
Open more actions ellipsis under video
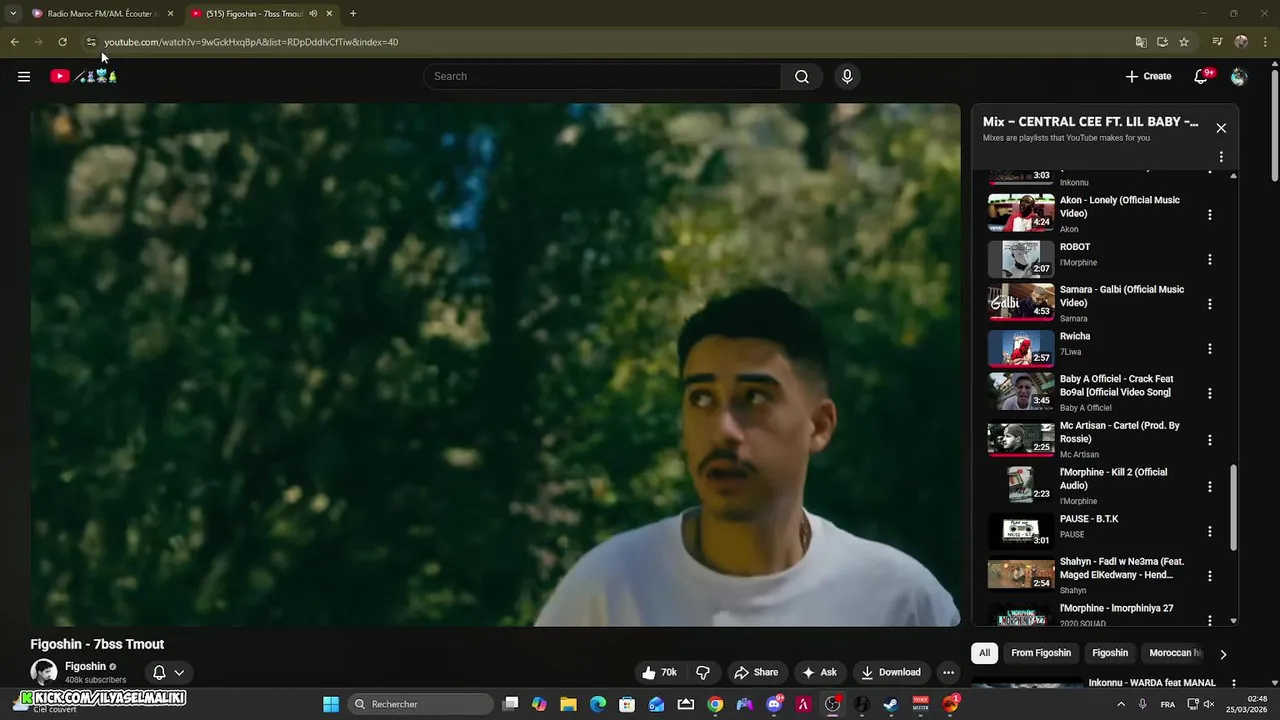[948, 672]
